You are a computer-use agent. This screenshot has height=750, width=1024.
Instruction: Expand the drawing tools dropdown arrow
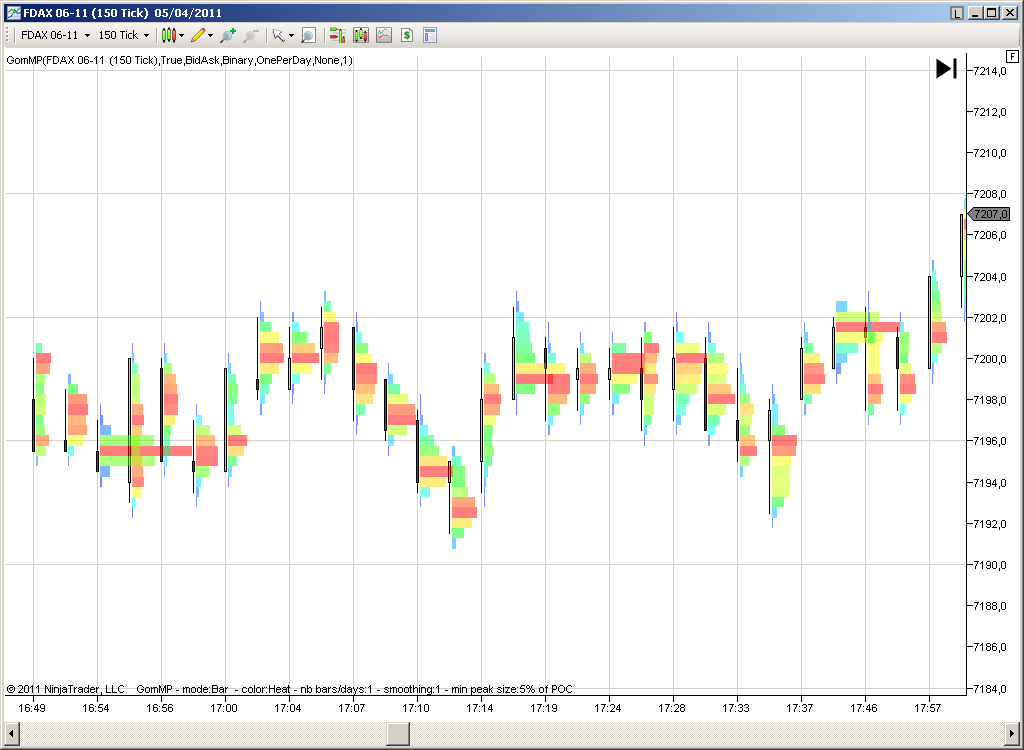pos(210,35)
